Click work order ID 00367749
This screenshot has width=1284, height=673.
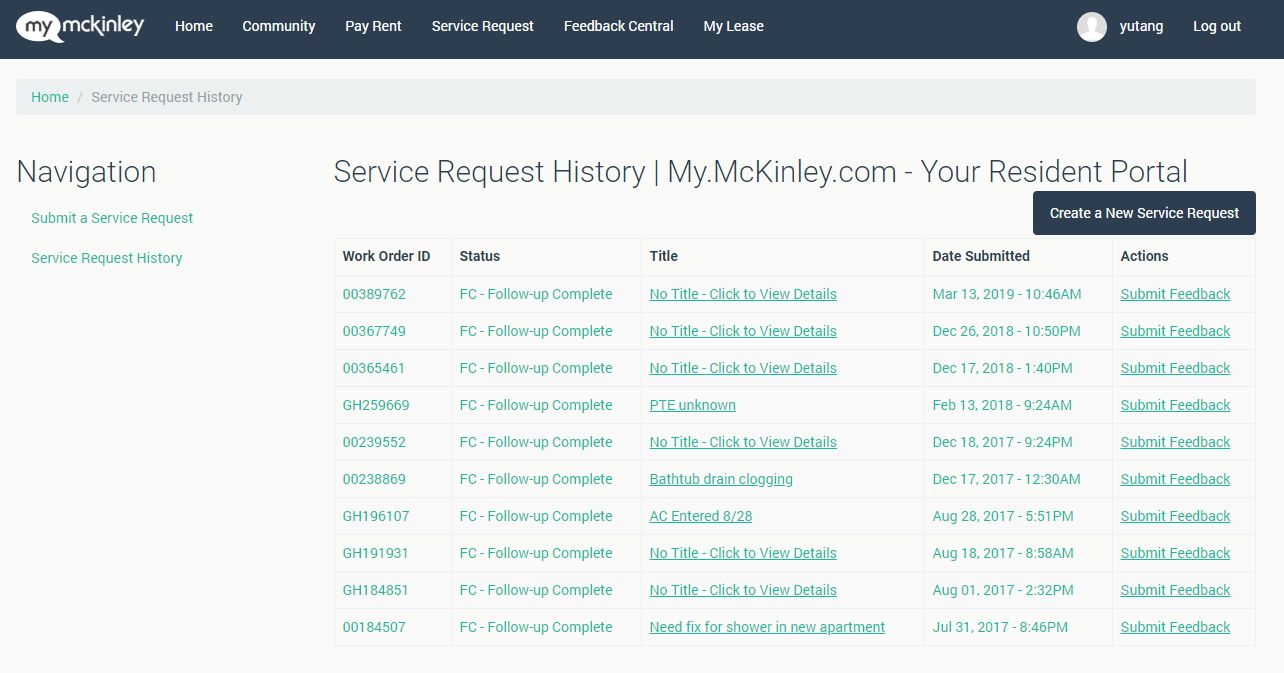(374, 331)
